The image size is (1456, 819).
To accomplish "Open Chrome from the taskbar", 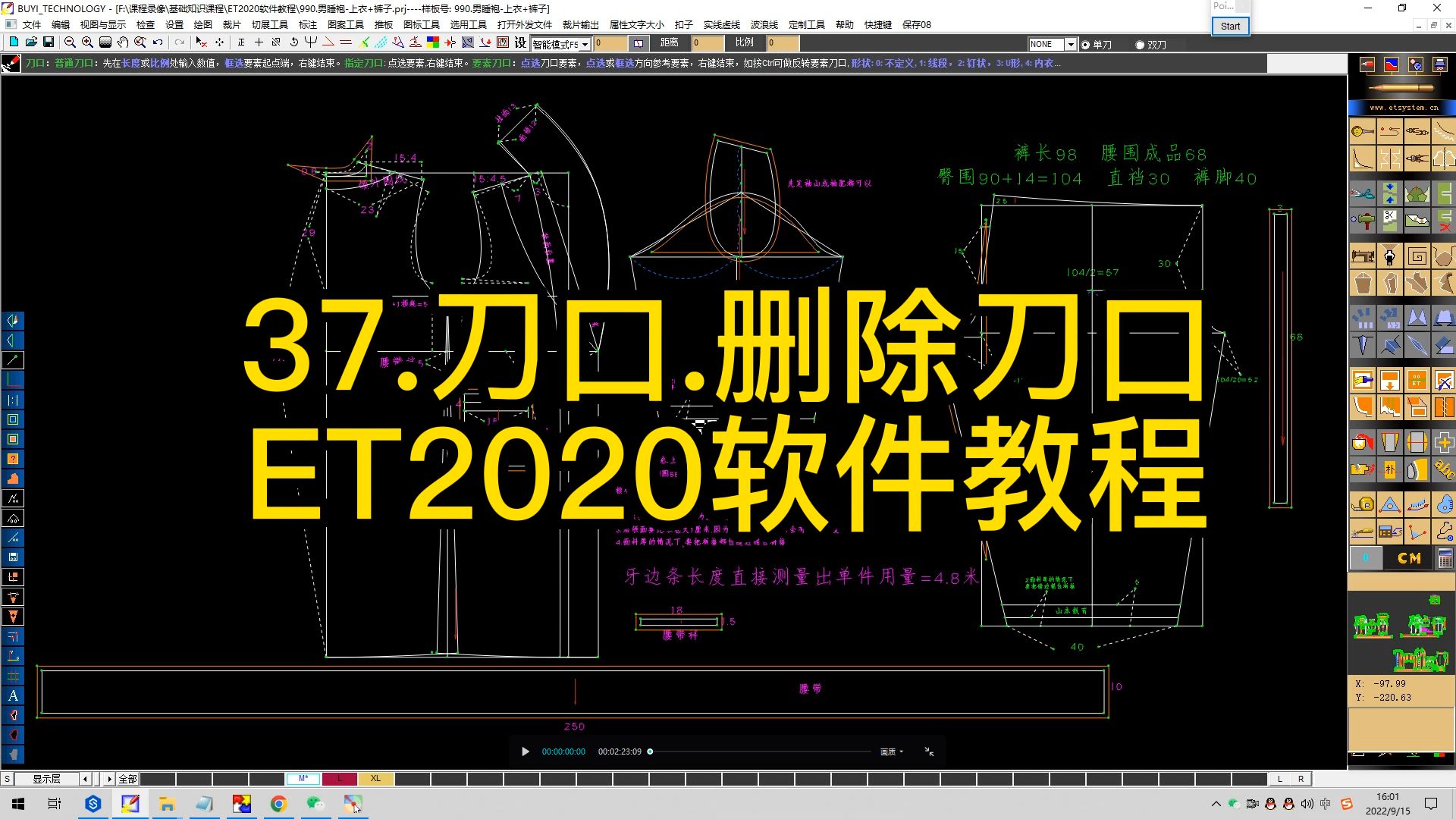I will click(x=278, y=804).
